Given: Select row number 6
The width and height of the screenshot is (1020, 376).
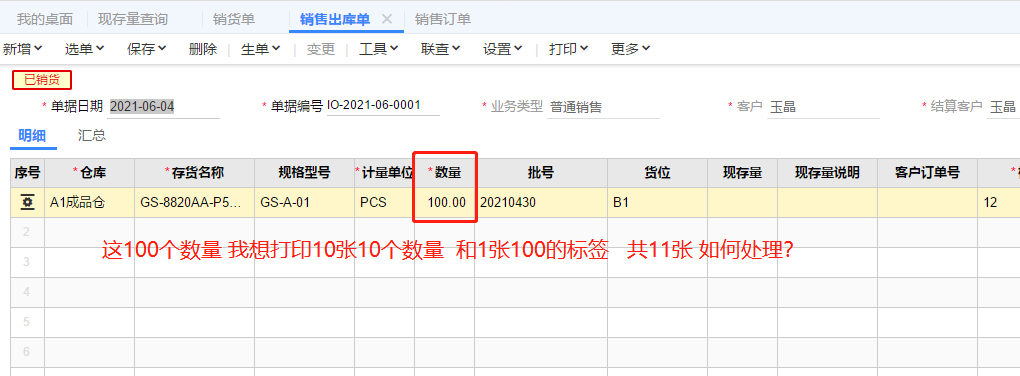Looking at the screenshot, I should pos(27,352).
